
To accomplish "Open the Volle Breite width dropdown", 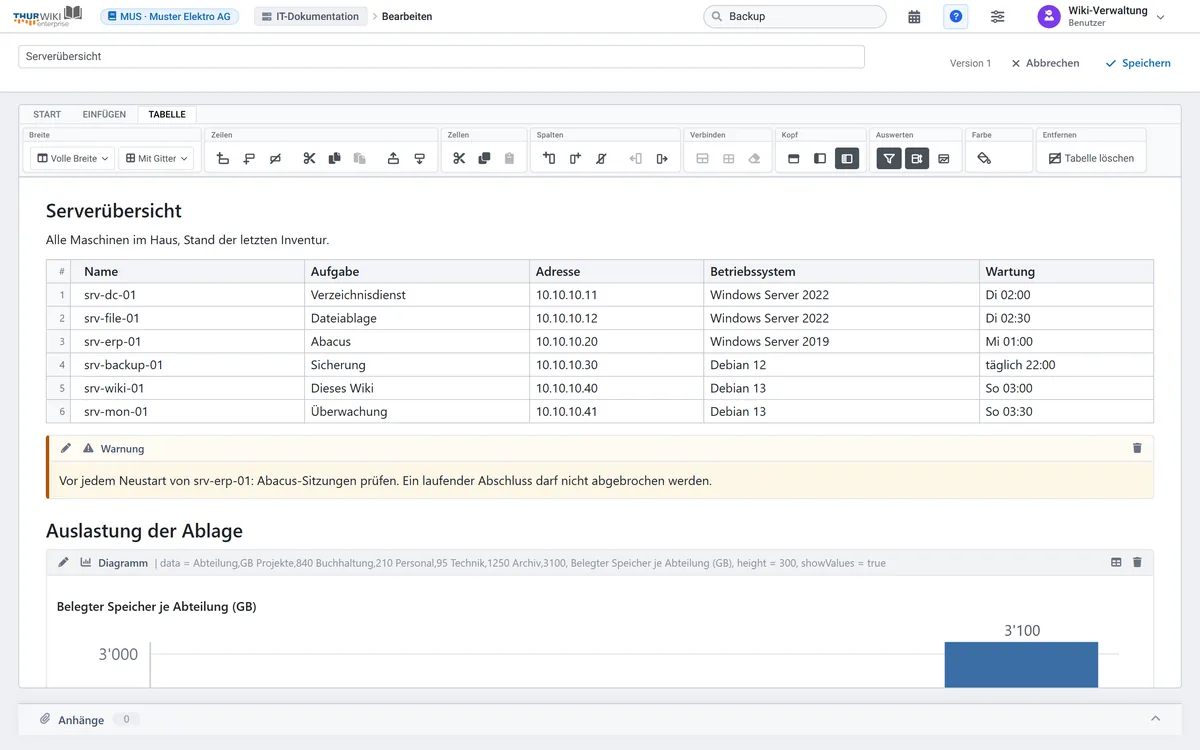I will 72,158.
